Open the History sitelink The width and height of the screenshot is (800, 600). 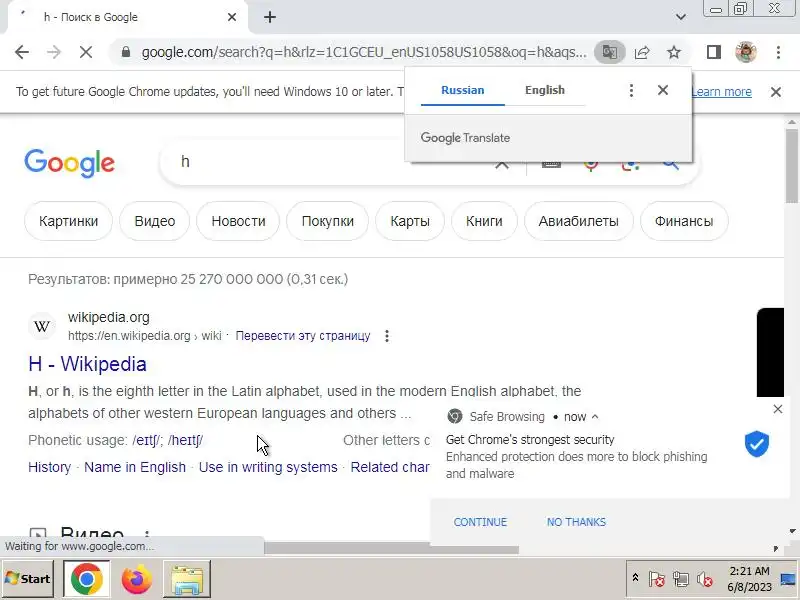[x=49, y=467]
